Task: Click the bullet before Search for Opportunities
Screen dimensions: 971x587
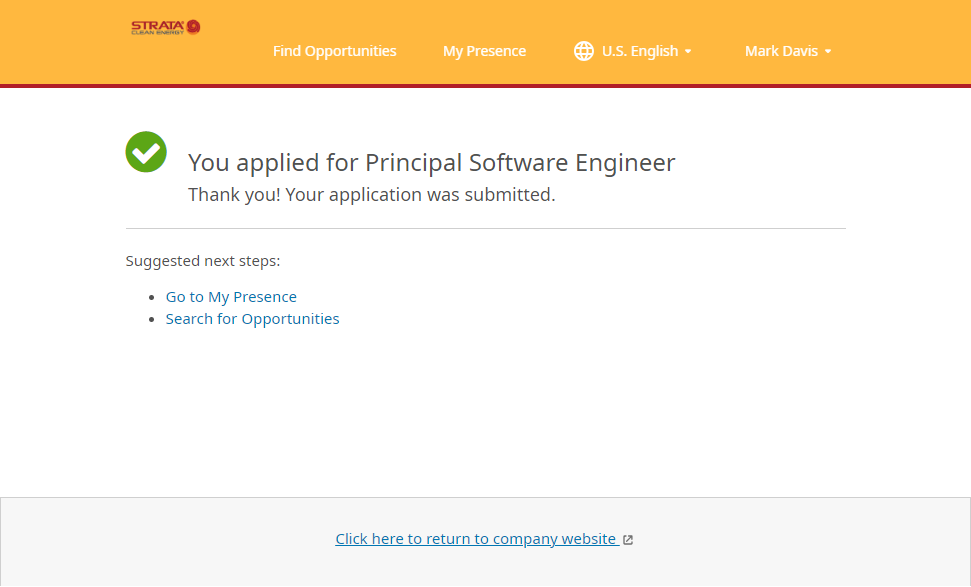Action: pos(152,320)
